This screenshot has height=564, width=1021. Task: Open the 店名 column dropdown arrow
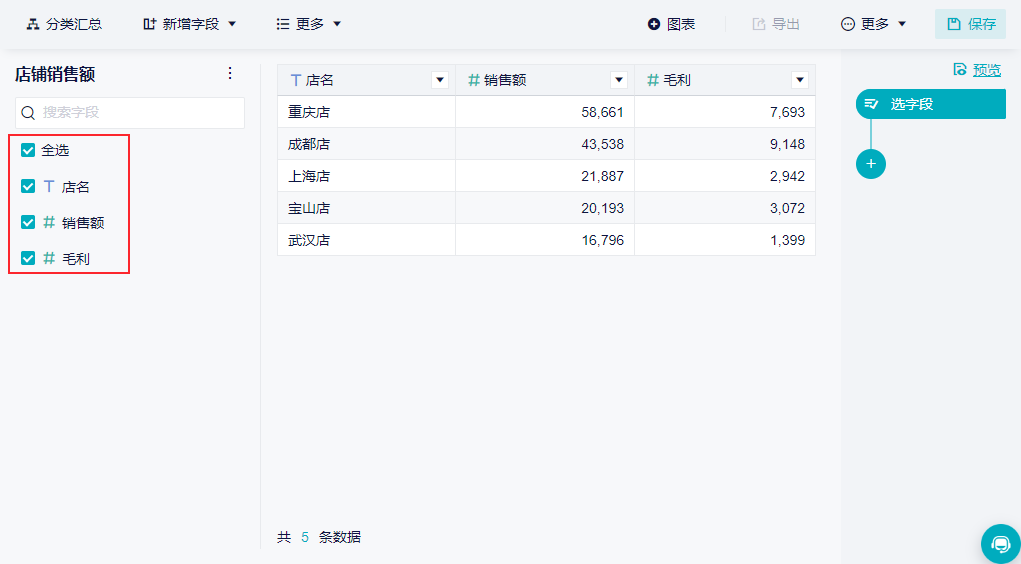439,80
